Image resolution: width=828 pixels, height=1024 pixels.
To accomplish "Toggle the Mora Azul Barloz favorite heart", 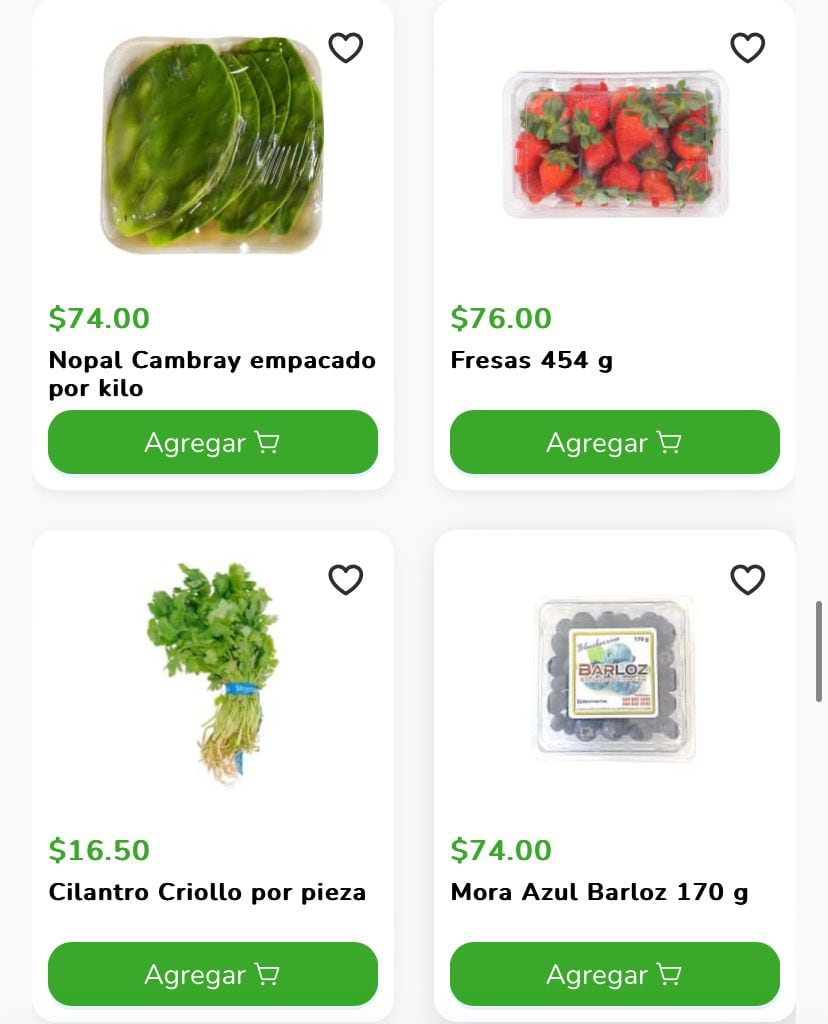I will (747, 579).
